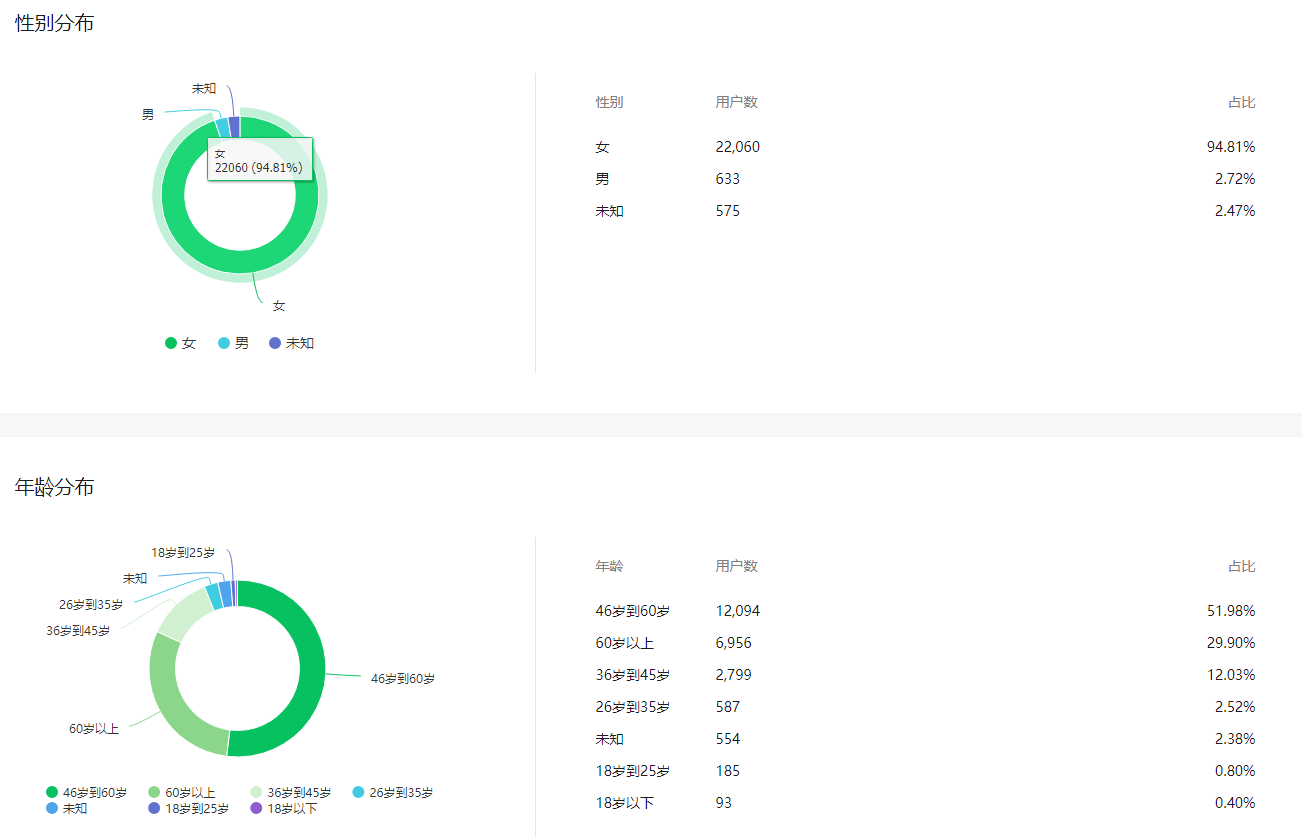Image resolution: width=1302 pixels, height=838 pixels.
Task: Click the 0.80% percentage cell
Action: coord(1235,771)
